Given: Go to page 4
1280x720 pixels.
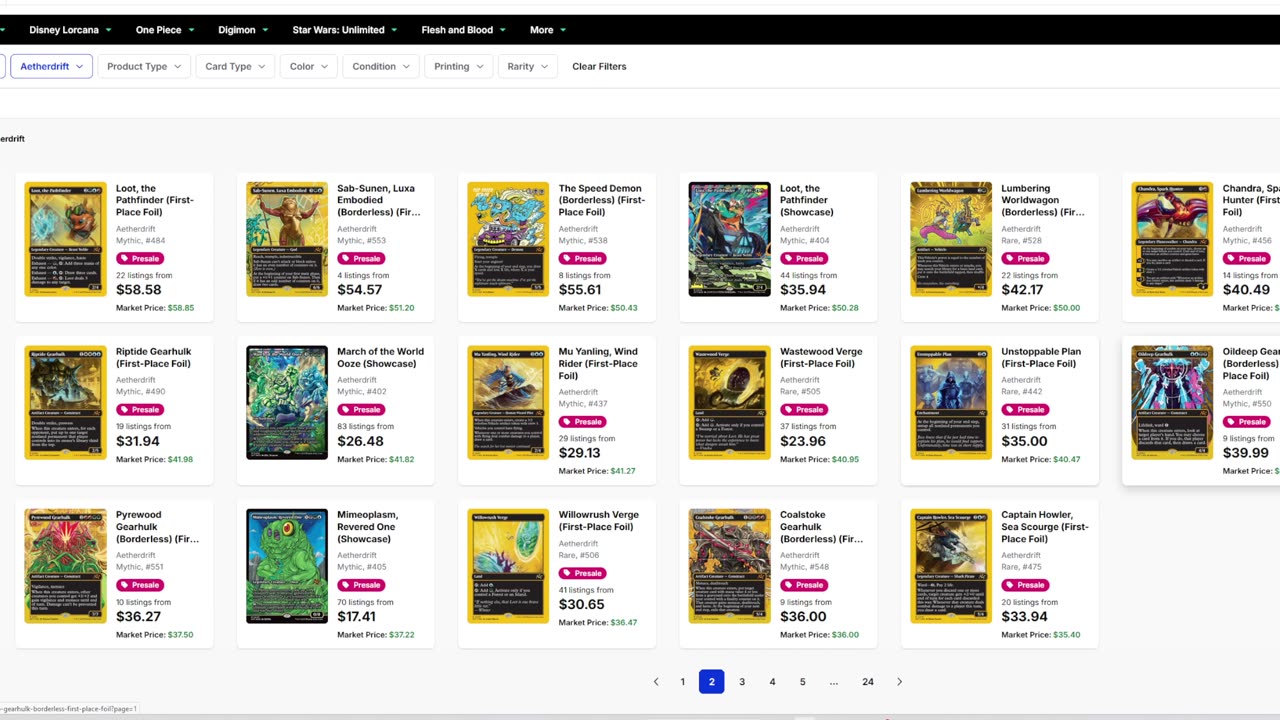Looking at the screenshot, I should tap(772, 682).
